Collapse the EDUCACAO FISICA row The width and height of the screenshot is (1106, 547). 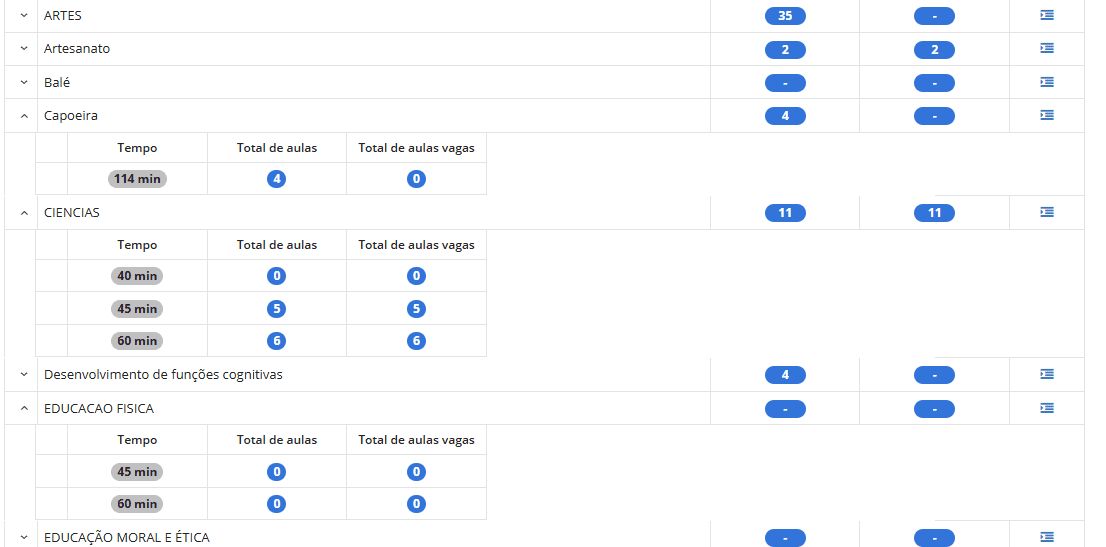tap(24, 409)
